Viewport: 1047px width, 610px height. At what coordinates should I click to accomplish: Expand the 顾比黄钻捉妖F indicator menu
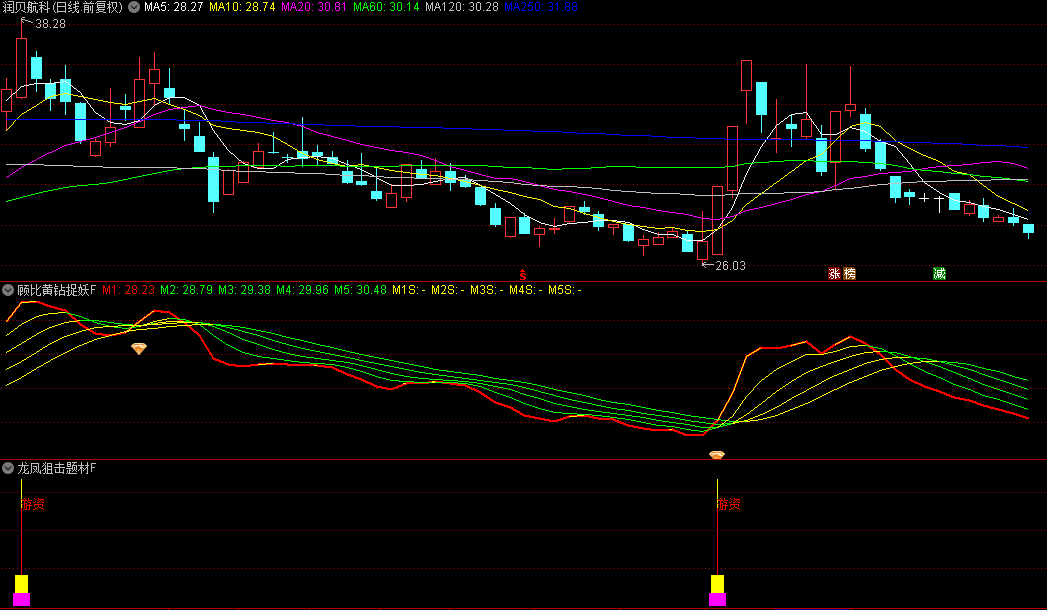point(8,290)
